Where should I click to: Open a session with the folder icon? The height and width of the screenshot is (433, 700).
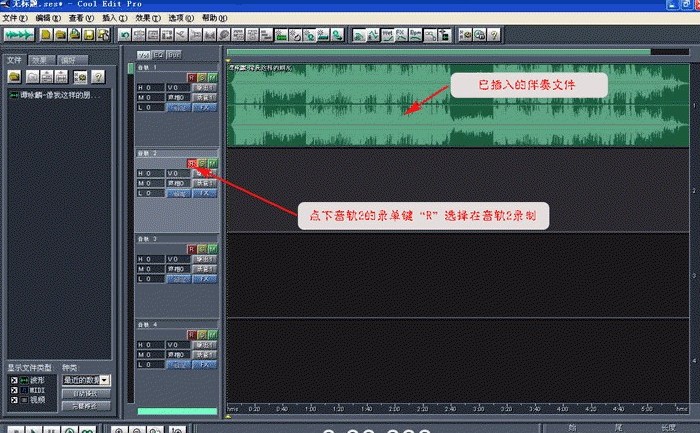pos(61,34)
